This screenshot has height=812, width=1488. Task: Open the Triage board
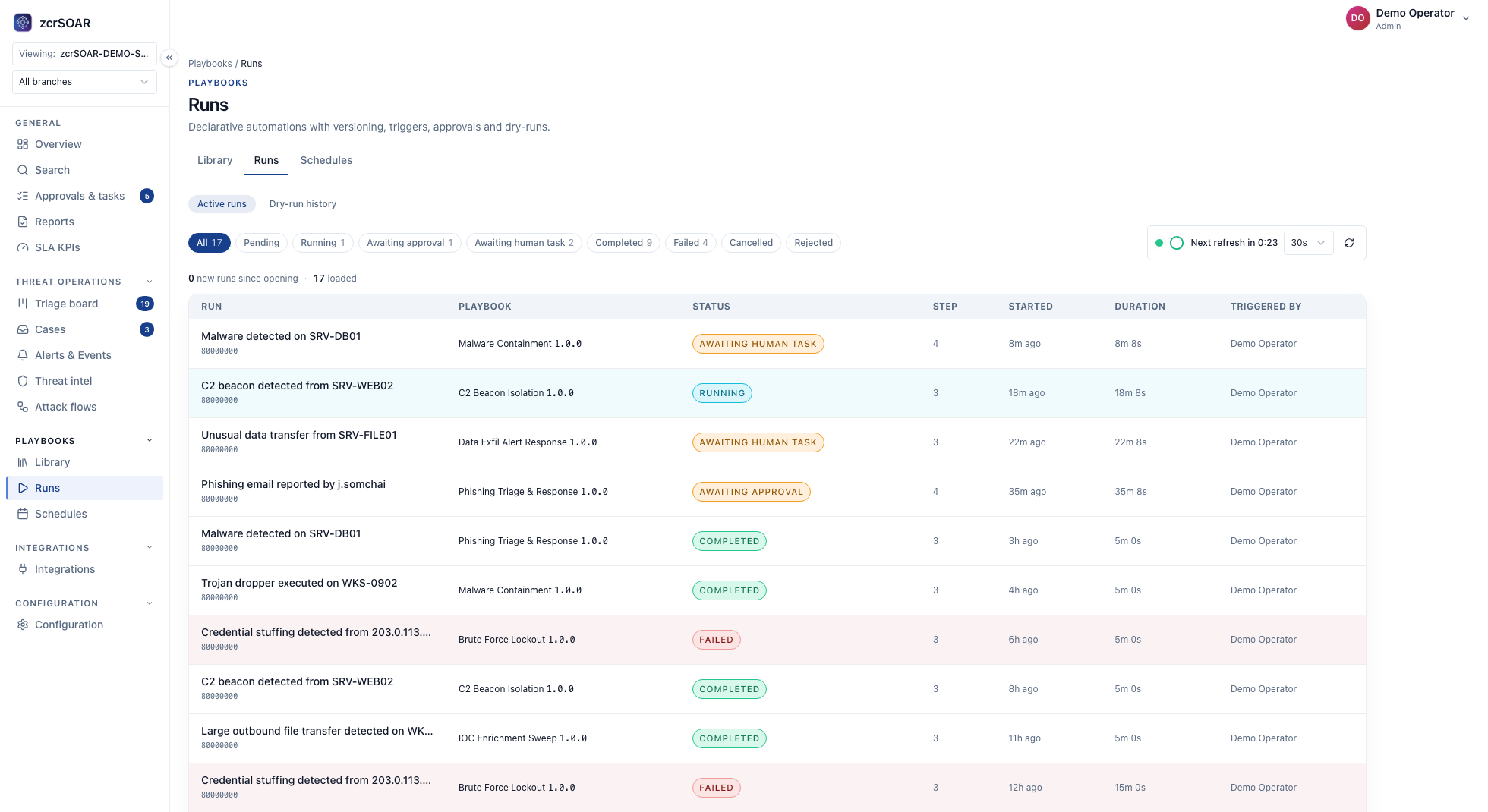point(84,304)
